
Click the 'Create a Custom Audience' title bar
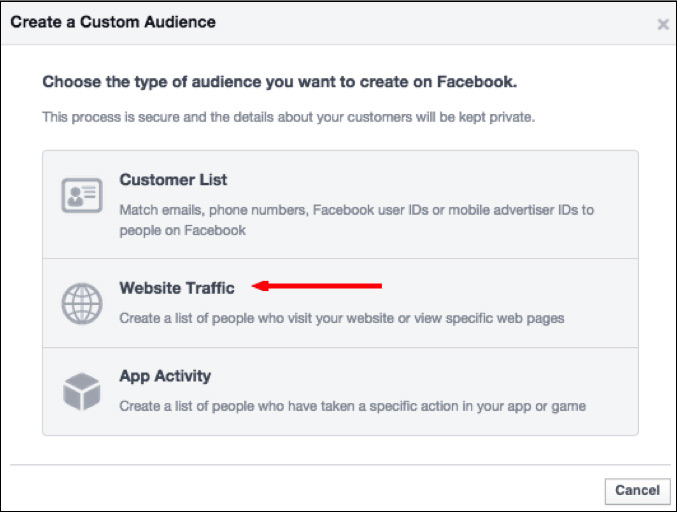[338, 23]
